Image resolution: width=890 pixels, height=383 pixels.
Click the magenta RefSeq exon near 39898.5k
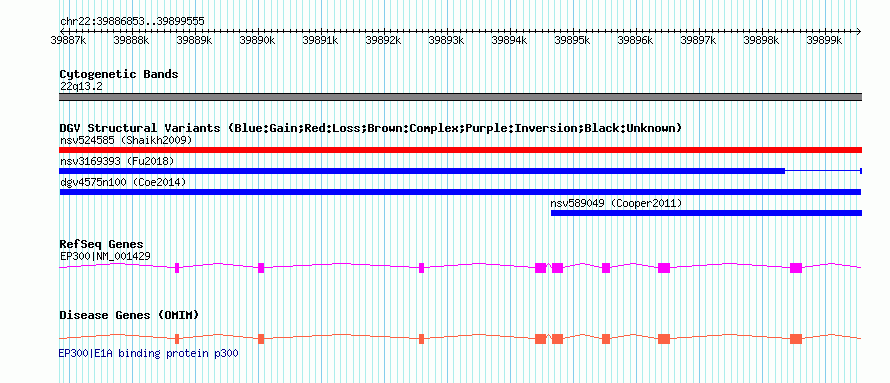(x=796, y=268)
